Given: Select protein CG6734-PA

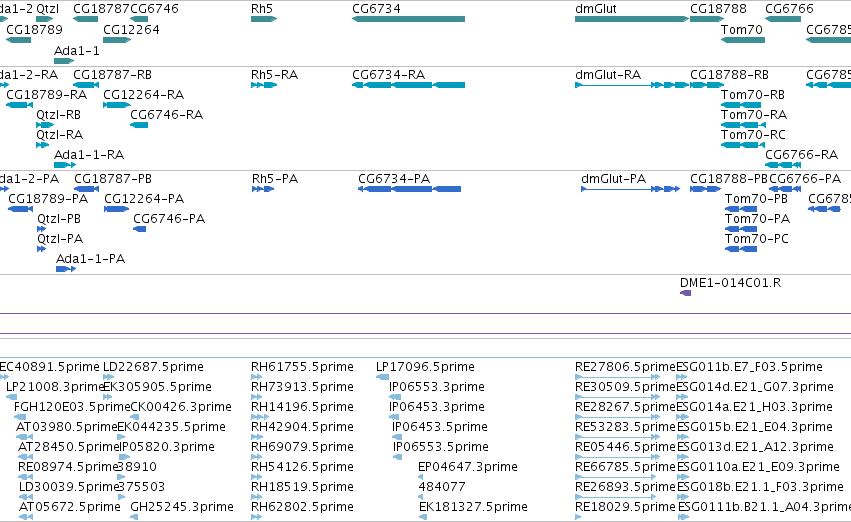Looking at the screenshot, I should click(x=394, y=179).
